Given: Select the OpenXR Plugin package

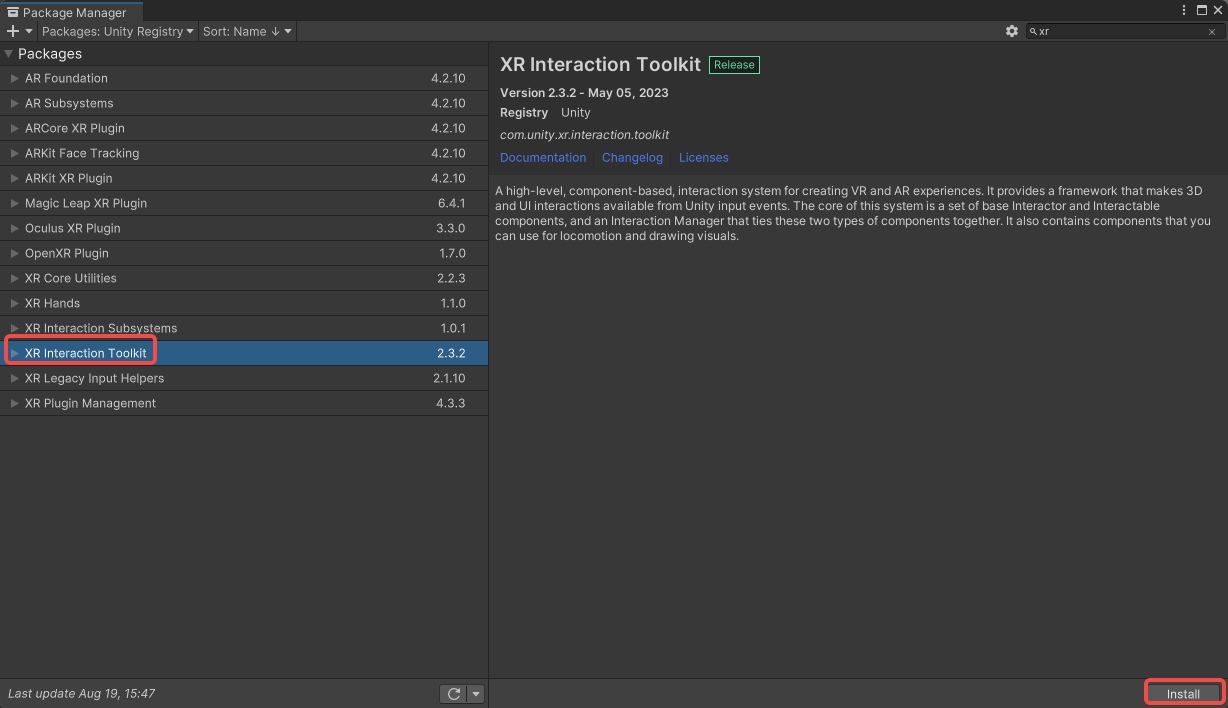Looking at the screenshot, I should click(67, 253).
